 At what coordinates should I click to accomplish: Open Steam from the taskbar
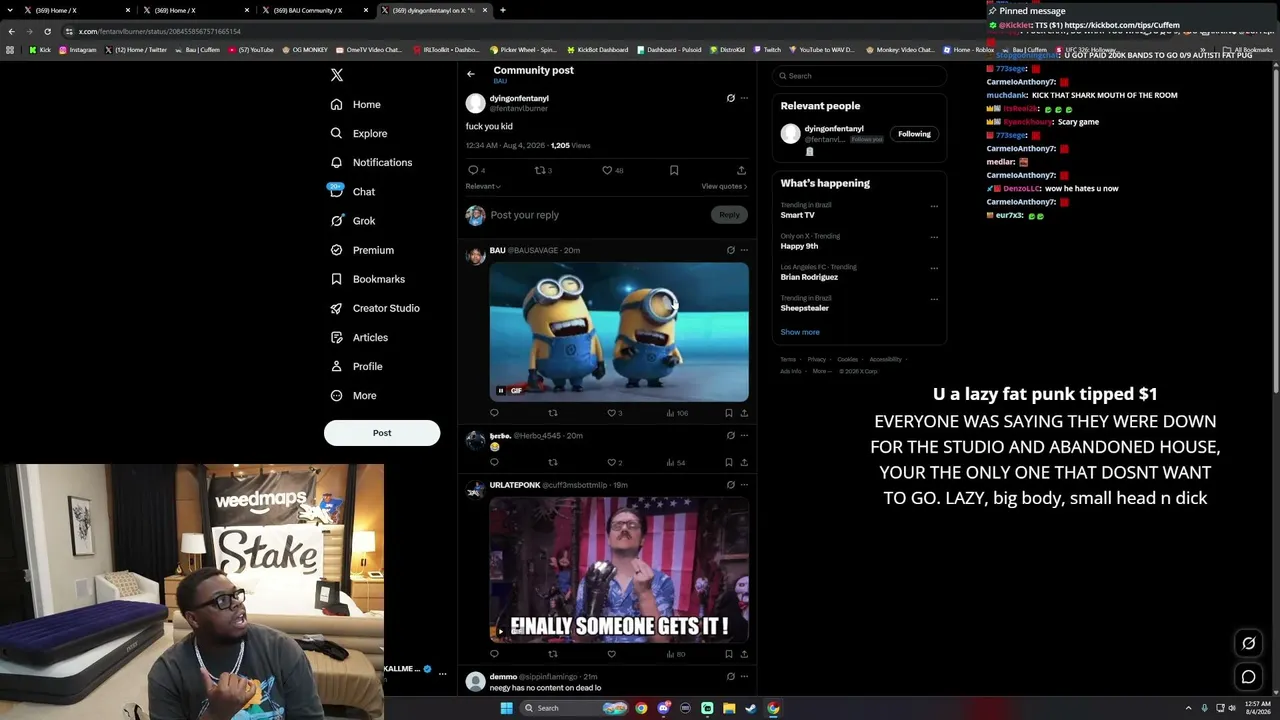(x=751, y=708)
